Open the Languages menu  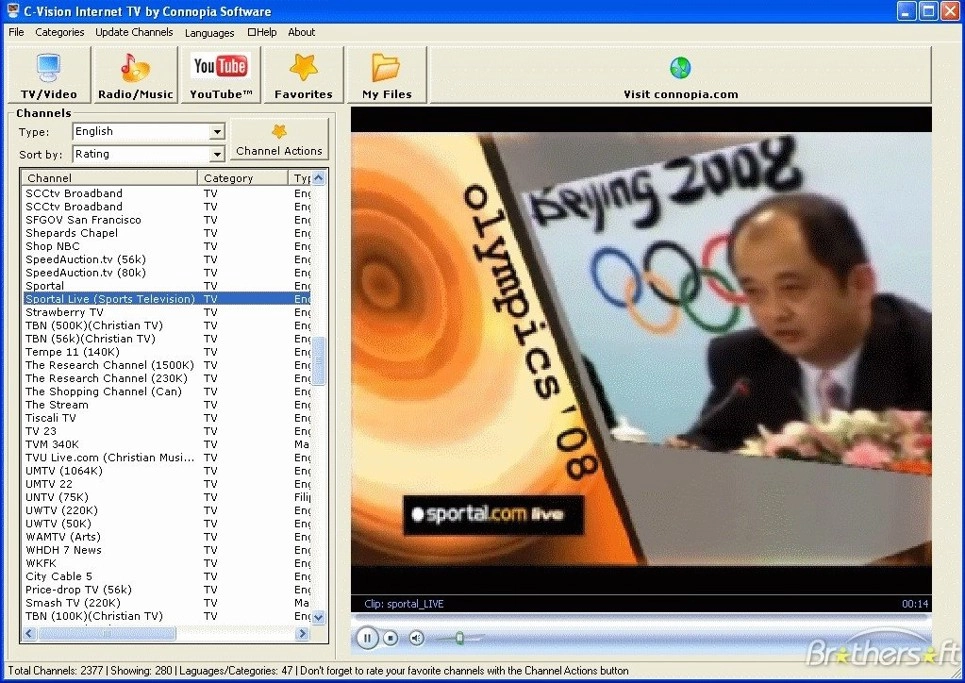point(209,33)
